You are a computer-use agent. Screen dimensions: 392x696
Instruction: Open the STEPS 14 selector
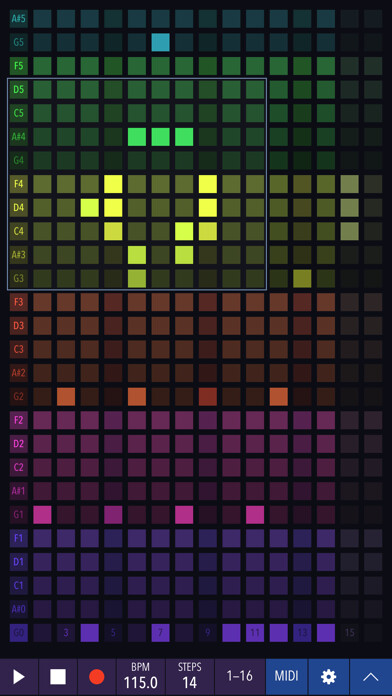[190, 677]
